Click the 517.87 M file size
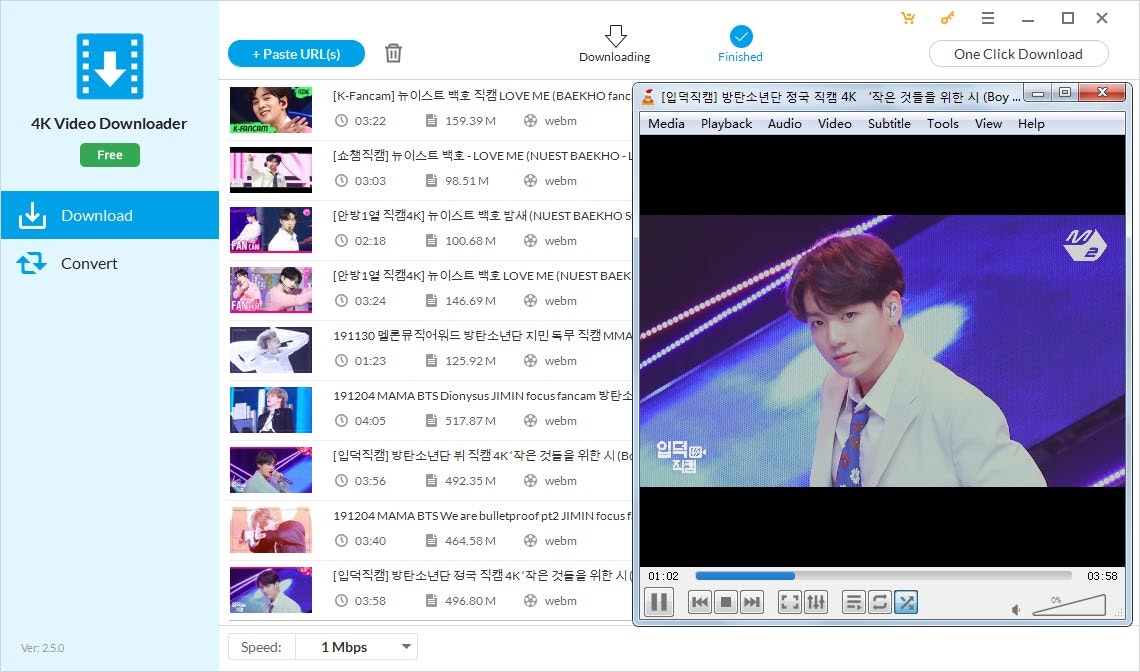The width and height of the screenshot is (1140, 672). [470, 421]
